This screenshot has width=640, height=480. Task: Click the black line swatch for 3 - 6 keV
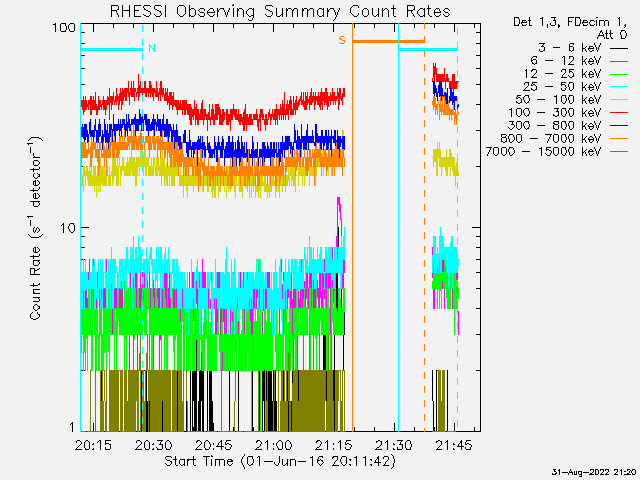(619, 49)
